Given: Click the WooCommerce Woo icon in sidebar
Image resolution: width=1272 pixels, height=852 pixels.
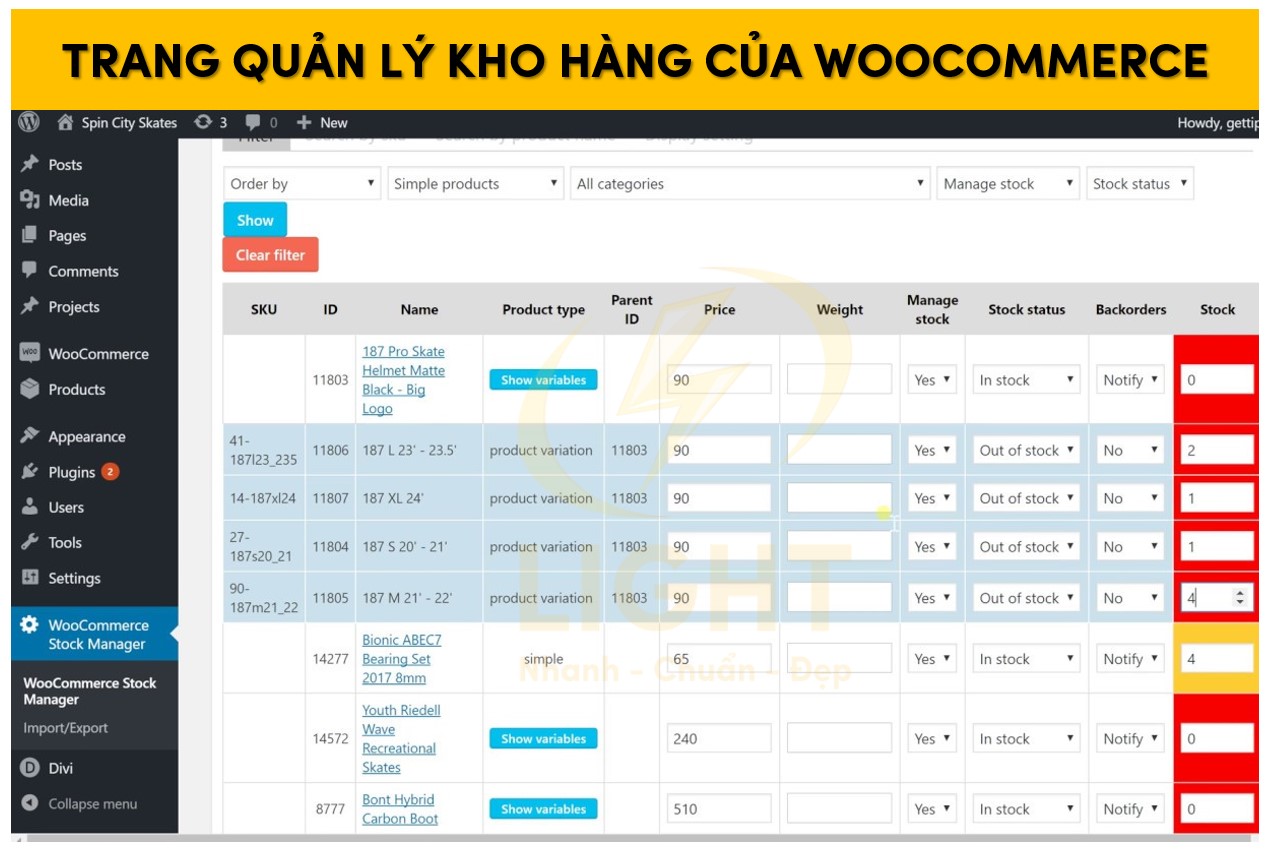Looking at the screenshot, I should [30, 353].
